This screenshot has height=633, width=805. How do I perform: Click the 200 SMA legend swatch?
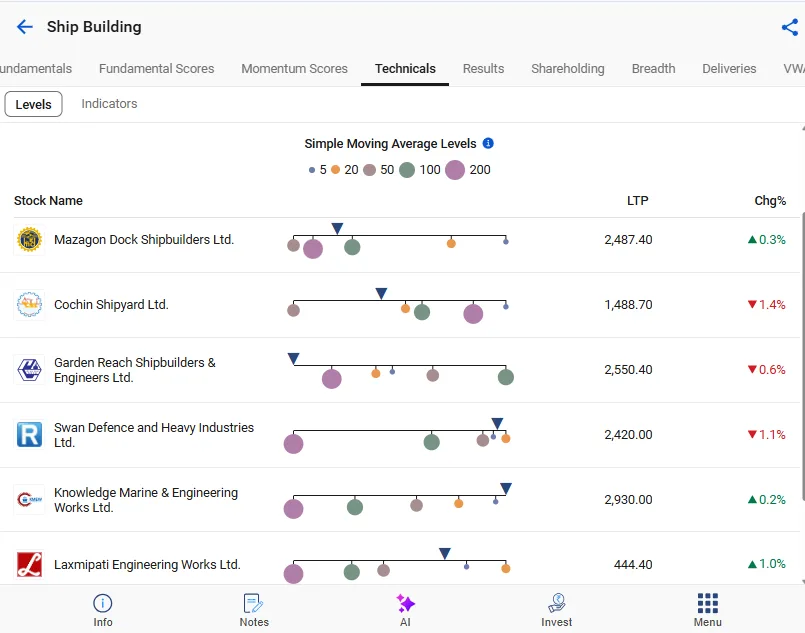pyautogui.click(x=455, y=169)
